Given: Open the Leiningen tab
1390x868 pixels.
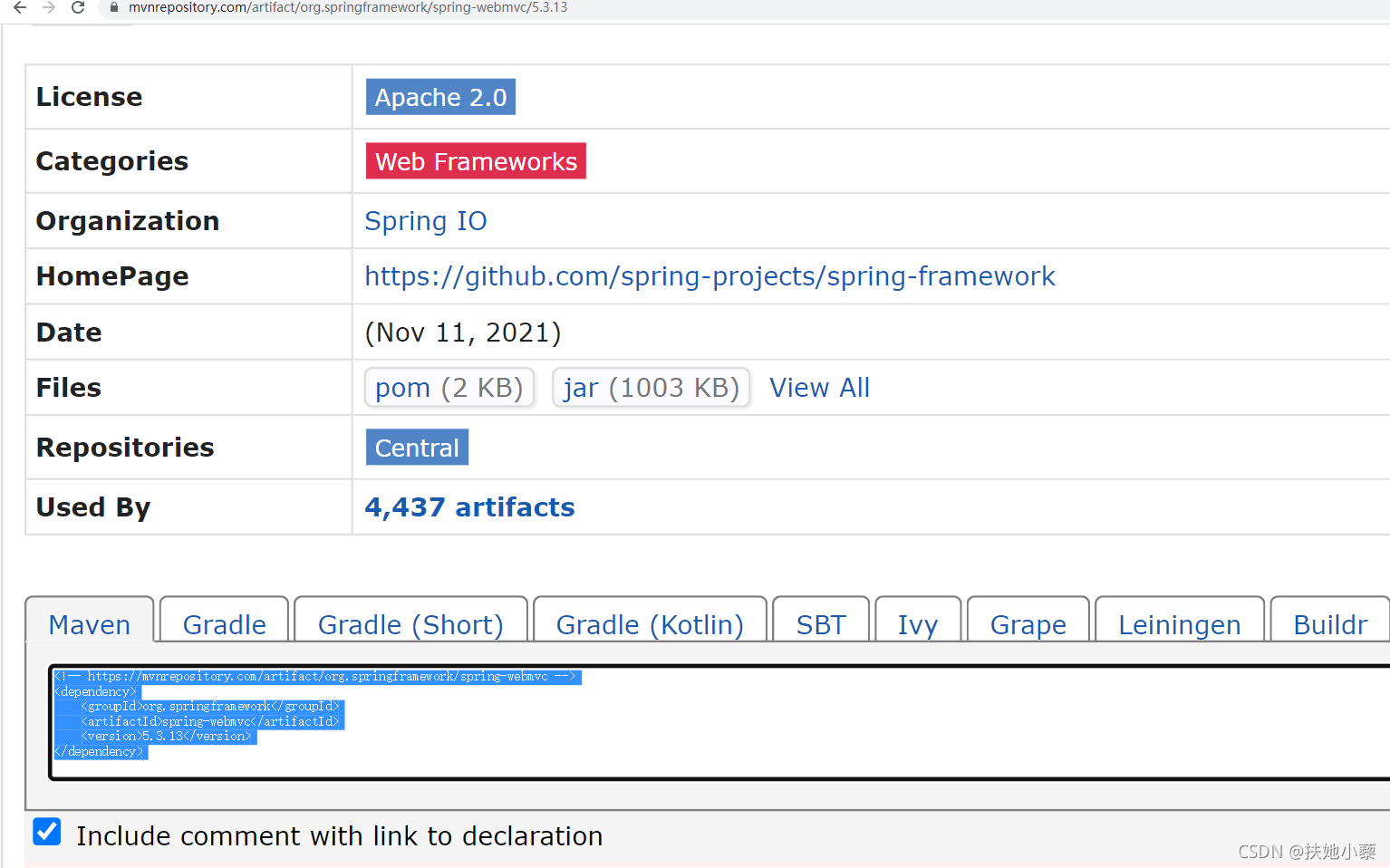Looking at the screenshot, I should [1180, 620].
